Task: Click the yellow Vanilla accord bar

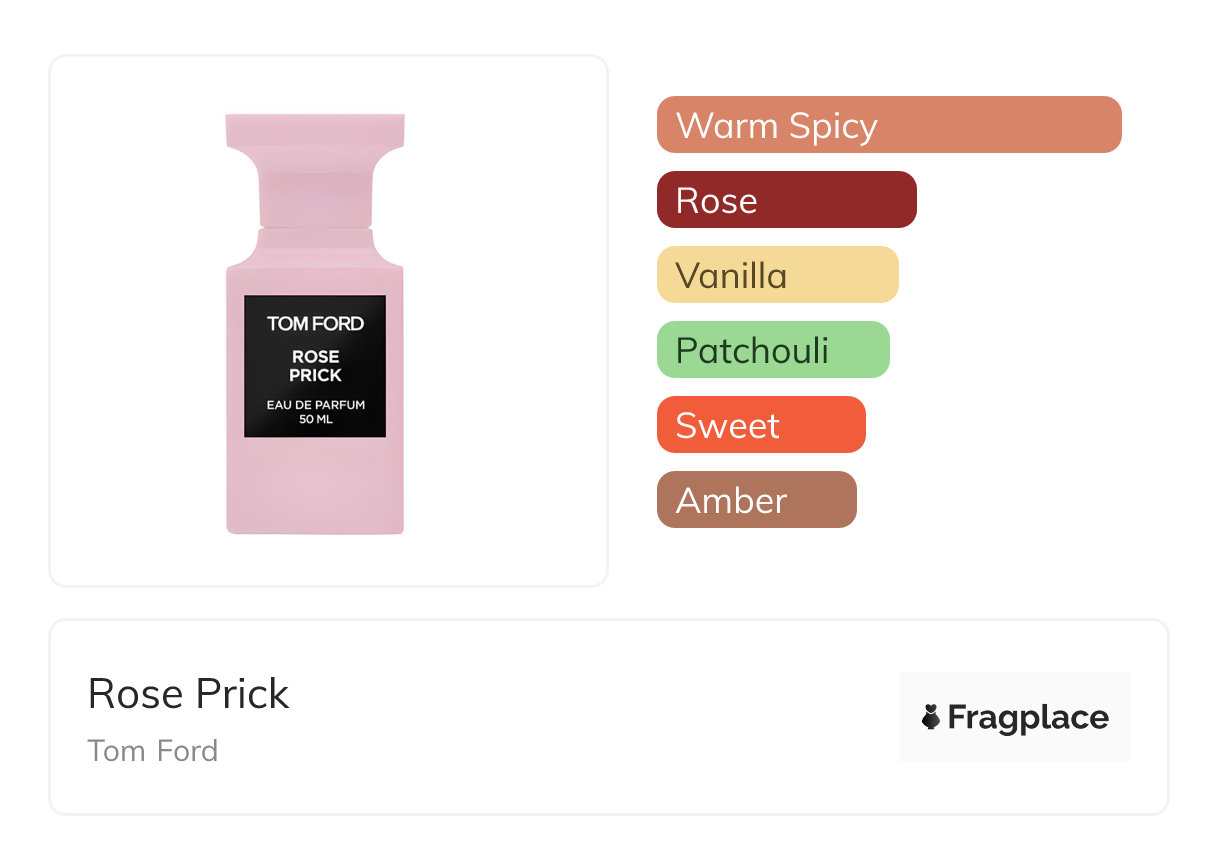Action: [x=777, y=275]
